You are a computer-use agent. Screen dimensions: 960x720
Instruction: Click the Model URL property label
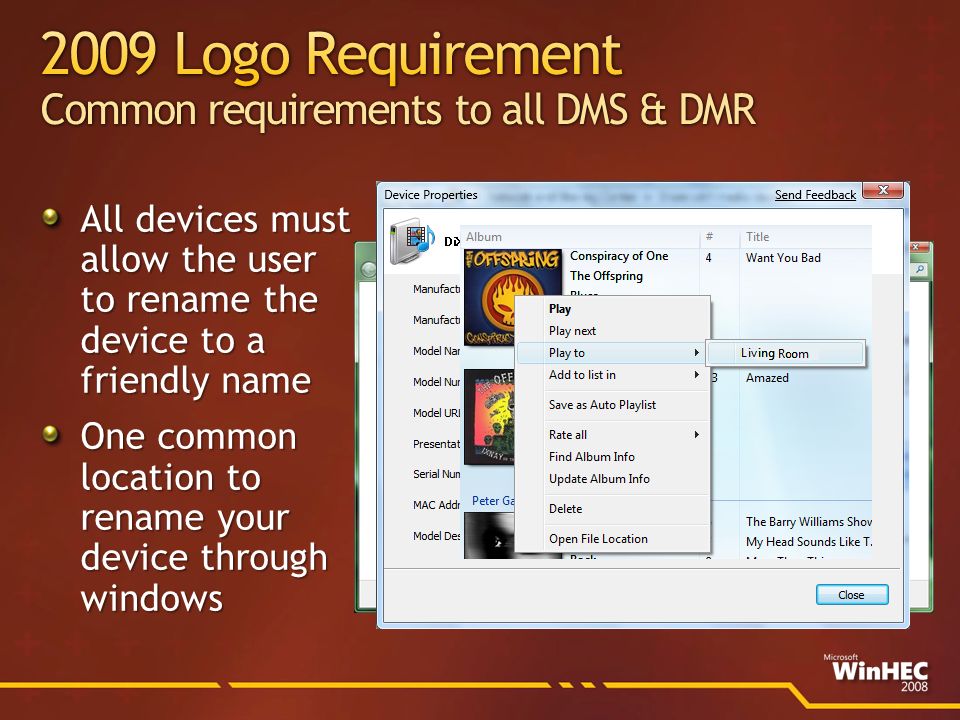click(437, 413)
